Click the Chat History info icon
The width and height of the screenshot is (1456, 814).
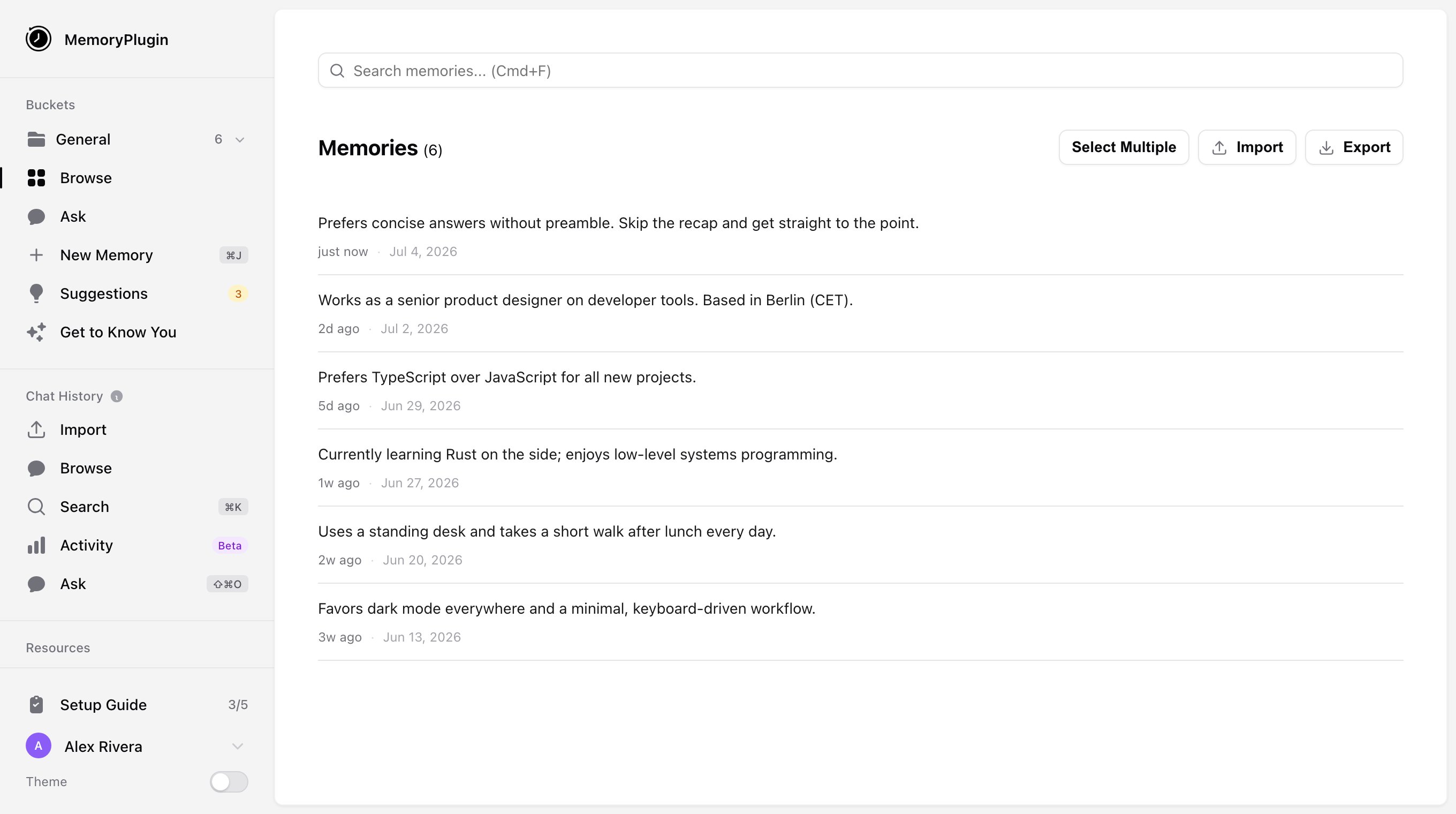[117, 397]
